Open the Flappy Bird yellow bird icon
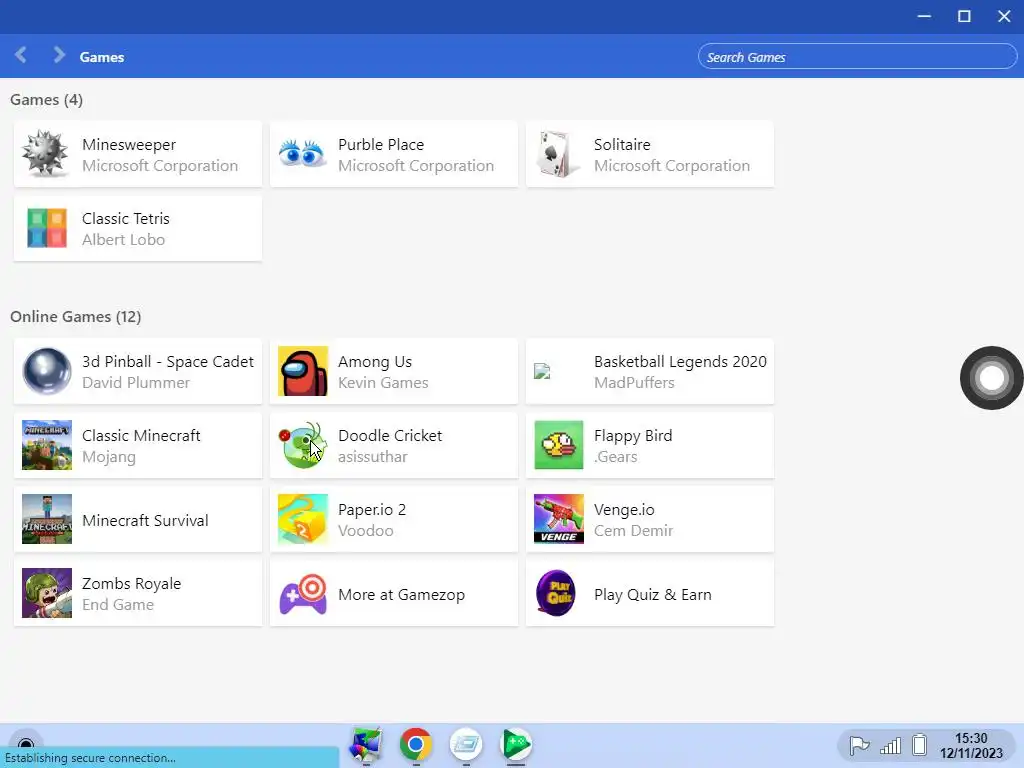This screenshot has height=768, width=1024. (558, 445)
